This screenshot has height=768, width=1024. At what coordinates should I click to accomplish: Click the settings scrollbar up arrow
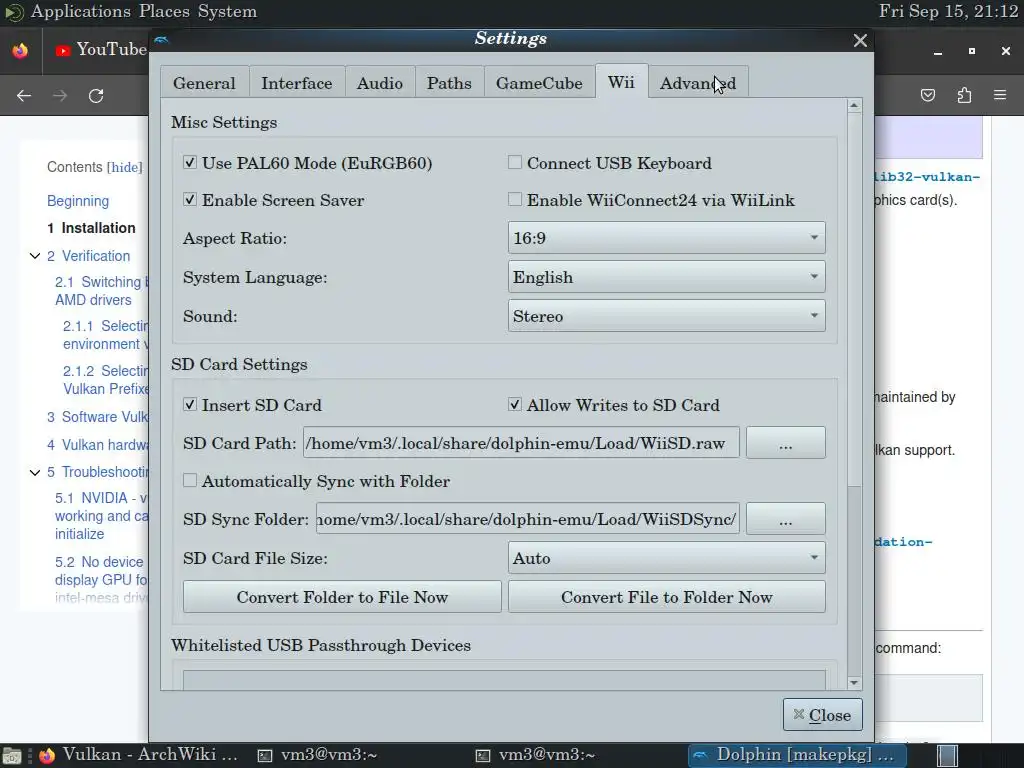click(854, 106)
